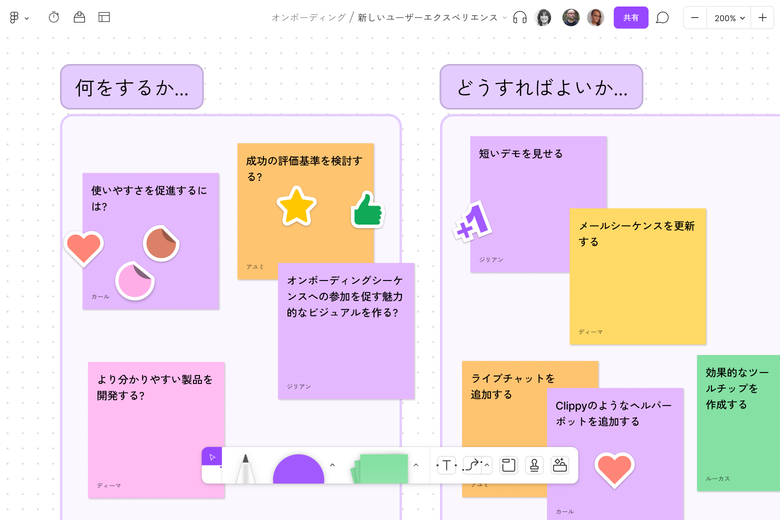Click the heart sticker beside 使いやすさ note
The height and width of the screenshot is (520, 780).
84,248
